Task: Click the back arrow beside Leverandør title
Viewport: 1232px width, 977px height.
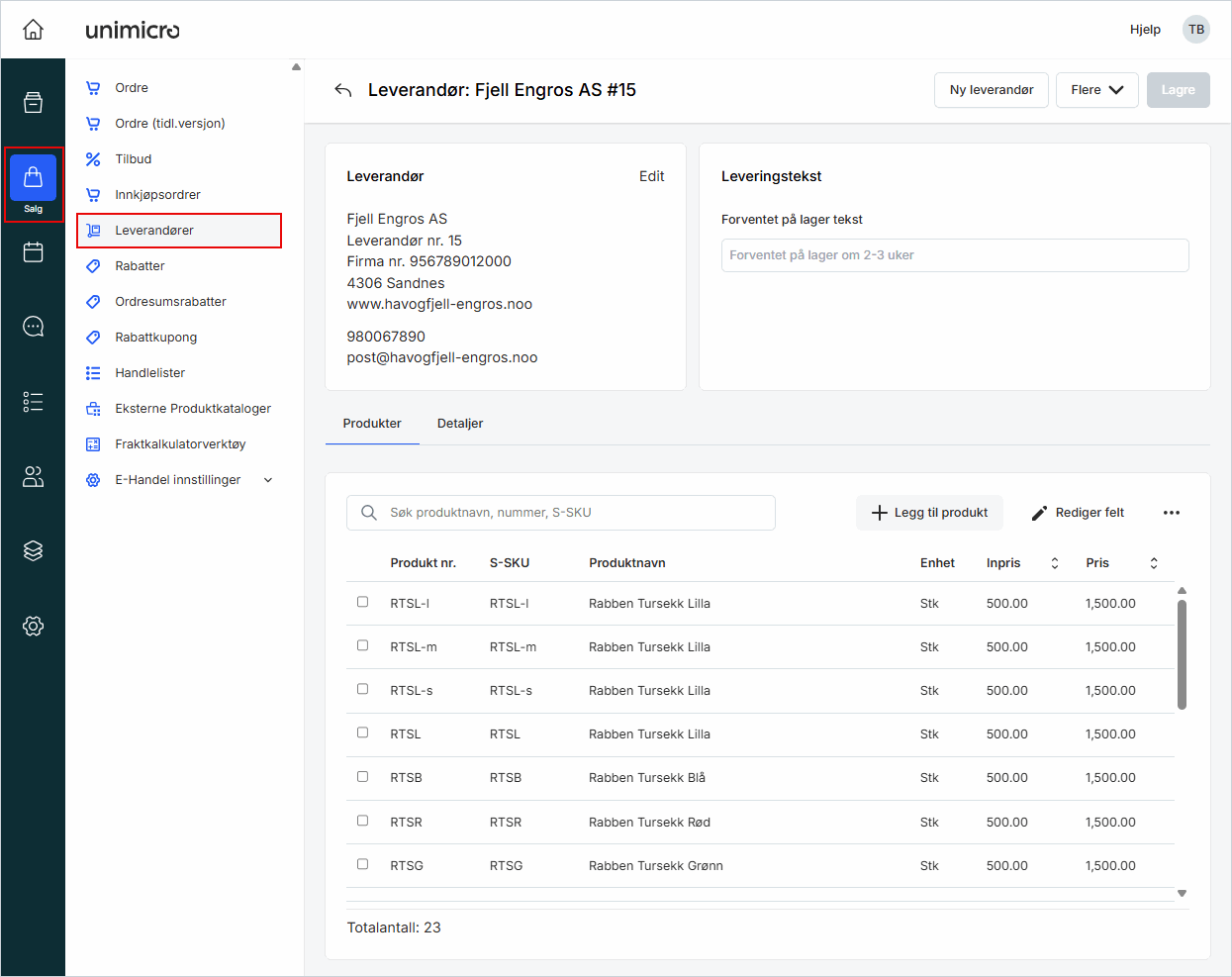Action: coord(343,90)
